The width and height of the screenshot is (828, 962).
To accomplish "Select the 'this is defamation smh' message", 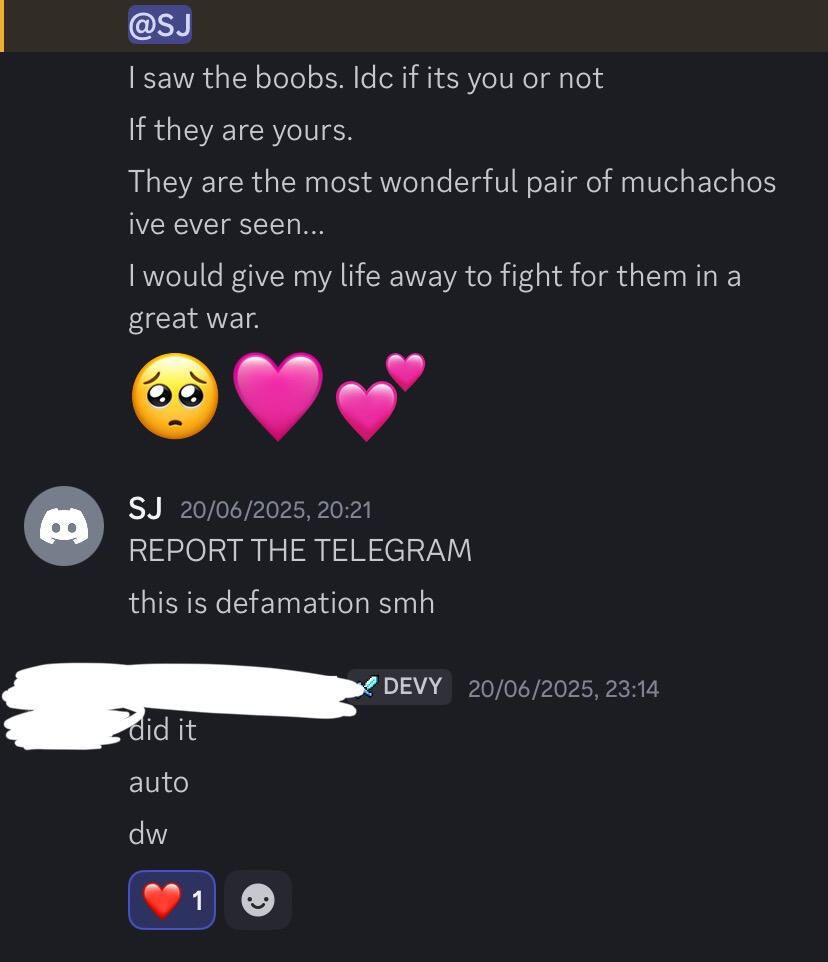I will pos(282,602).
